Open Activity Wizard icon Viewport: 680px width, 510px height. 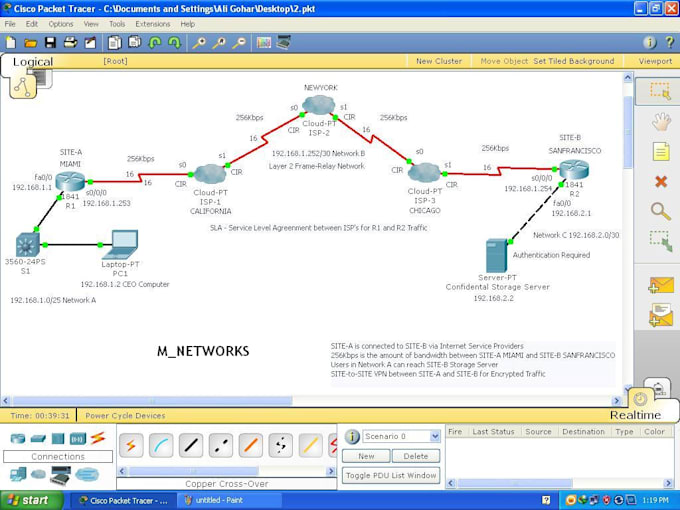pos(90,42)
